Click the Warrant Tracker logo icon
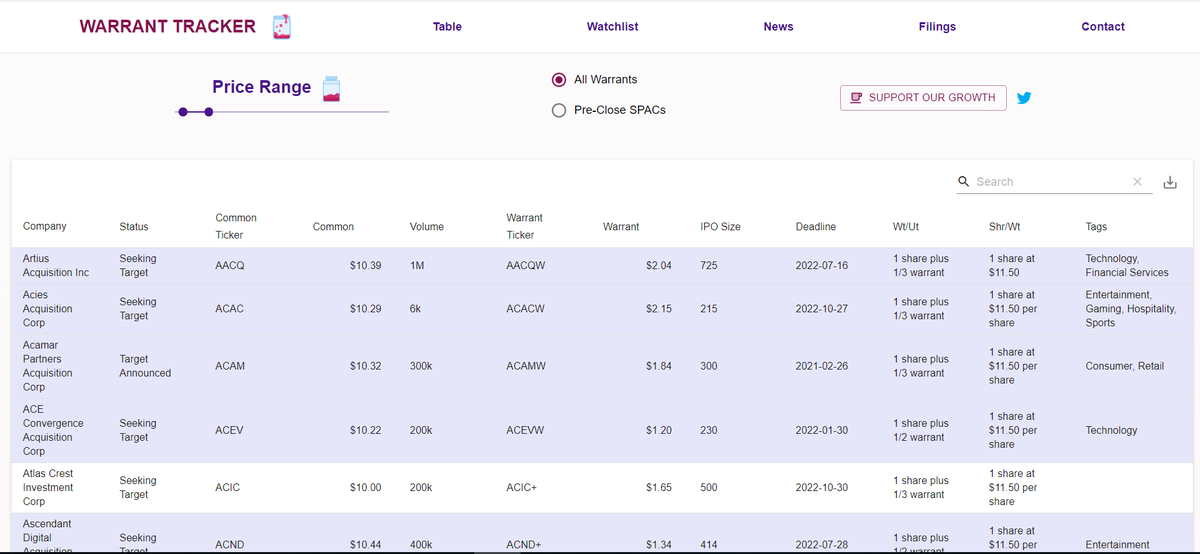Screen dimensions: 1200x554 point(282,27)
